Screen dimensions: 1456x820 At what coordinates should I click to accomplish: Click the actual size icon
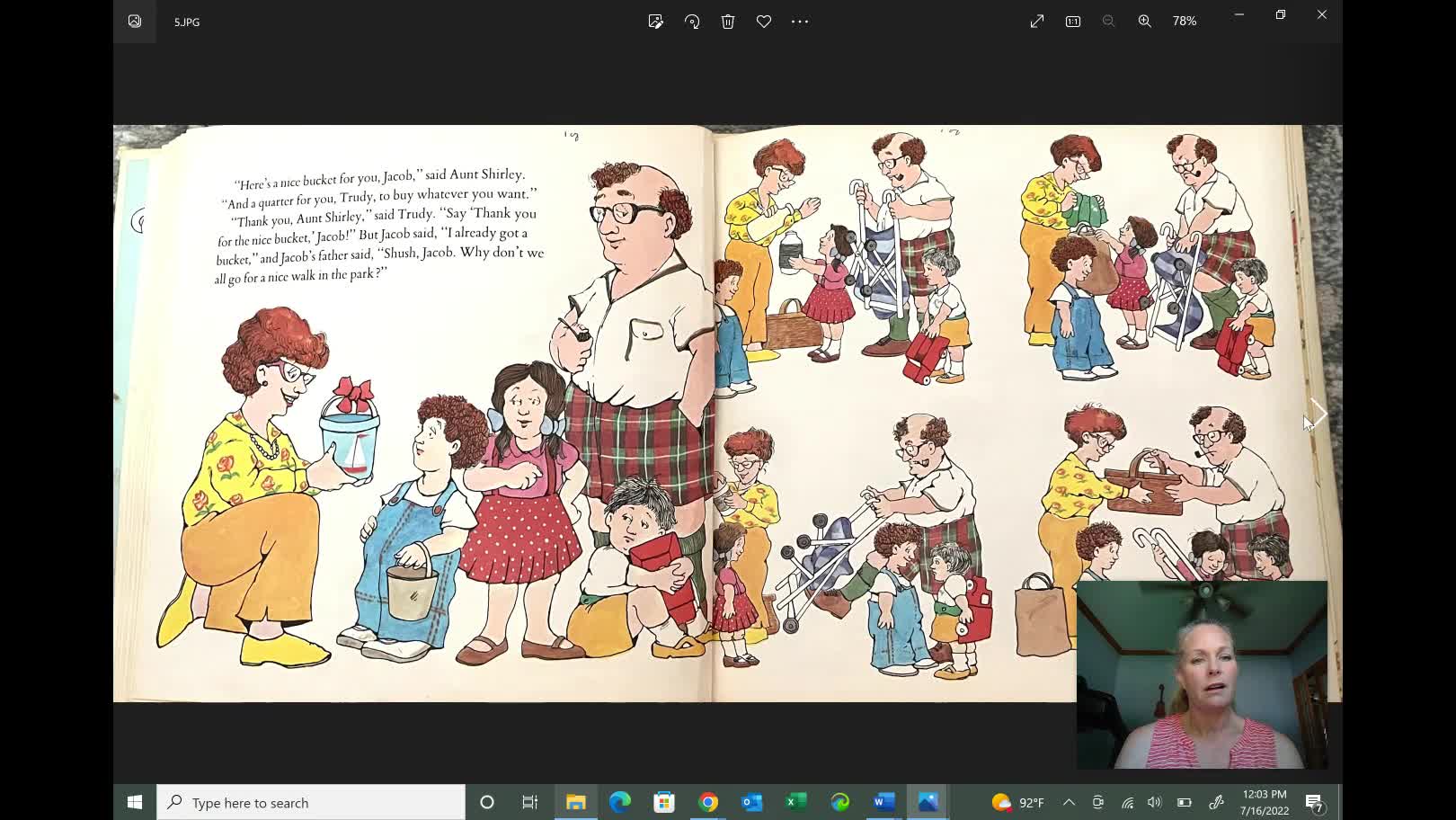1073,22
